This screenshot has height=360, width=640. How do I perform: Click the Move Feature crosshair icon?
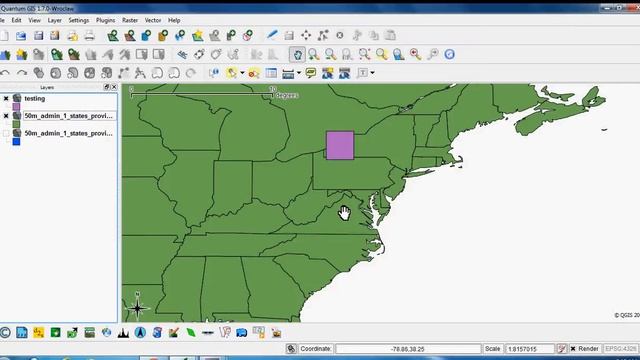pos(306,36)
